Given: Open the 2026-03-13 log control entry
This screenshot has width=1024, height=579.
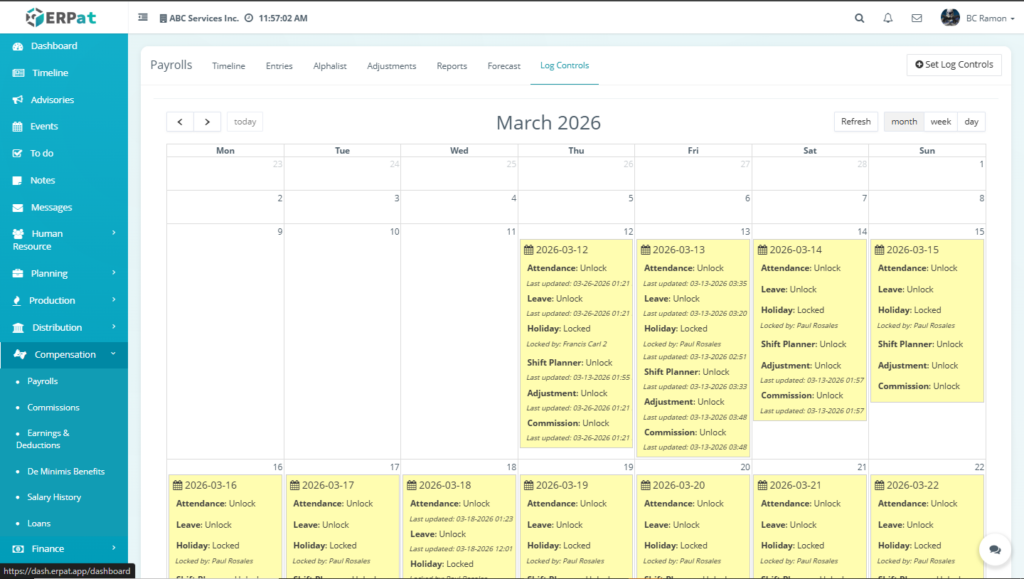Looking at the screenshot, I should pos(693,348).
